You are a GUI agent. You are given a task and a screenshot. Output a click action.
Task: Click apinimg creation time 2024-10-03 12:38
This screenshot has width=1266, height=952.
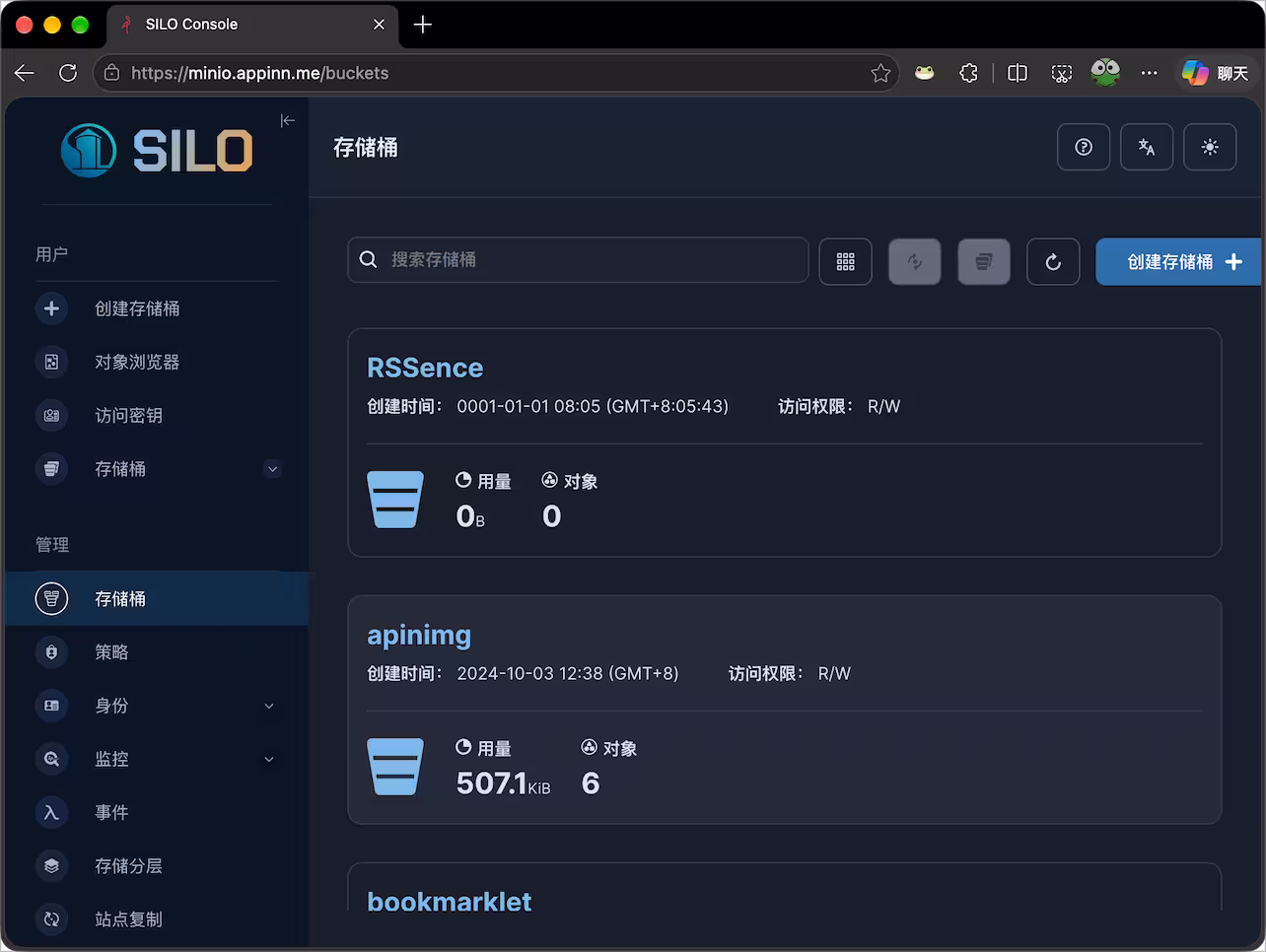tap(567, 673)
